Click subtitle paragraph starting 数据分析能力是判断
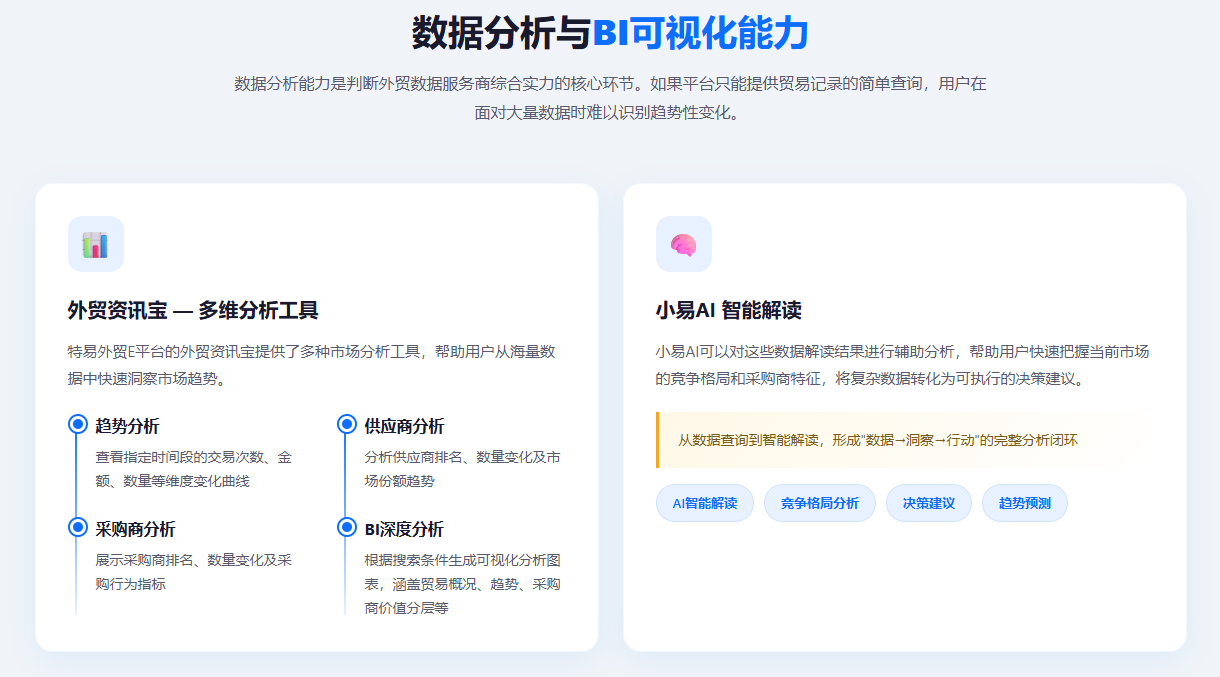 pyautogui.click(x=610, y=98)
